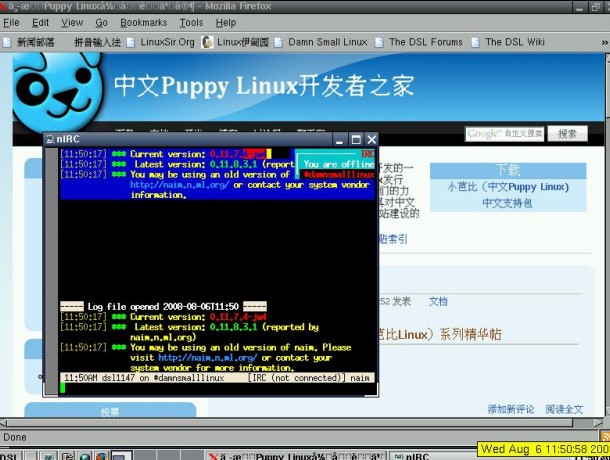
Task: Click the RSS feed icon in status bar
Action: tap(605, 437)
